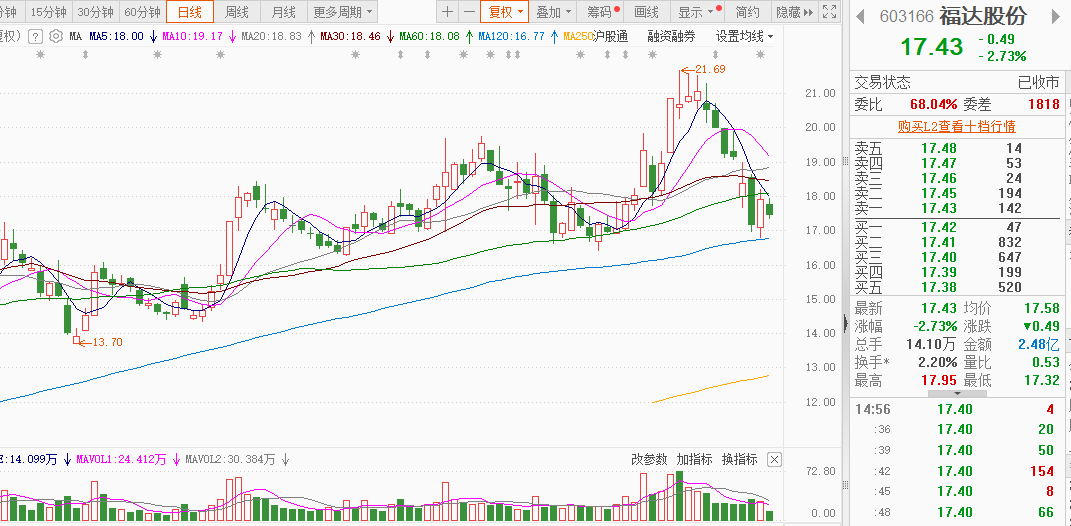Image resolution: width=1071 pixels, height=526 pixels.
Task: Click the event star marker above the 21.69 peak area at far right
Action: coord(760,55)
